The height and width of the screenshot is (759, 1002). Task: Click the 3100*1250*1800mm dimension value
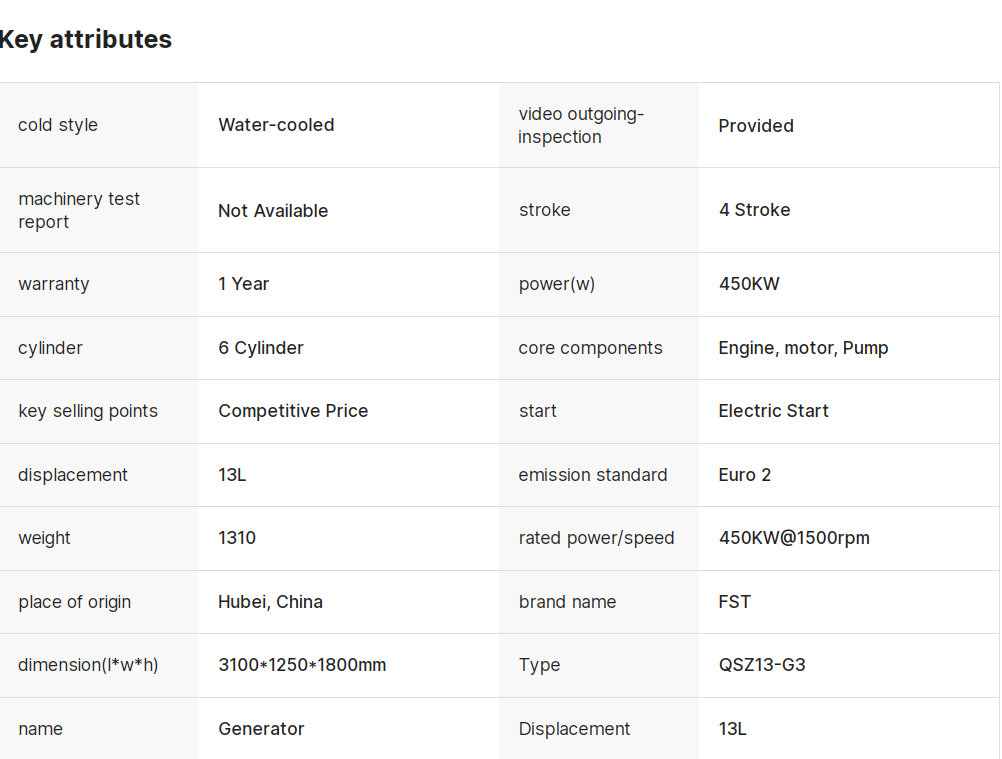click(x=302, y=665)
